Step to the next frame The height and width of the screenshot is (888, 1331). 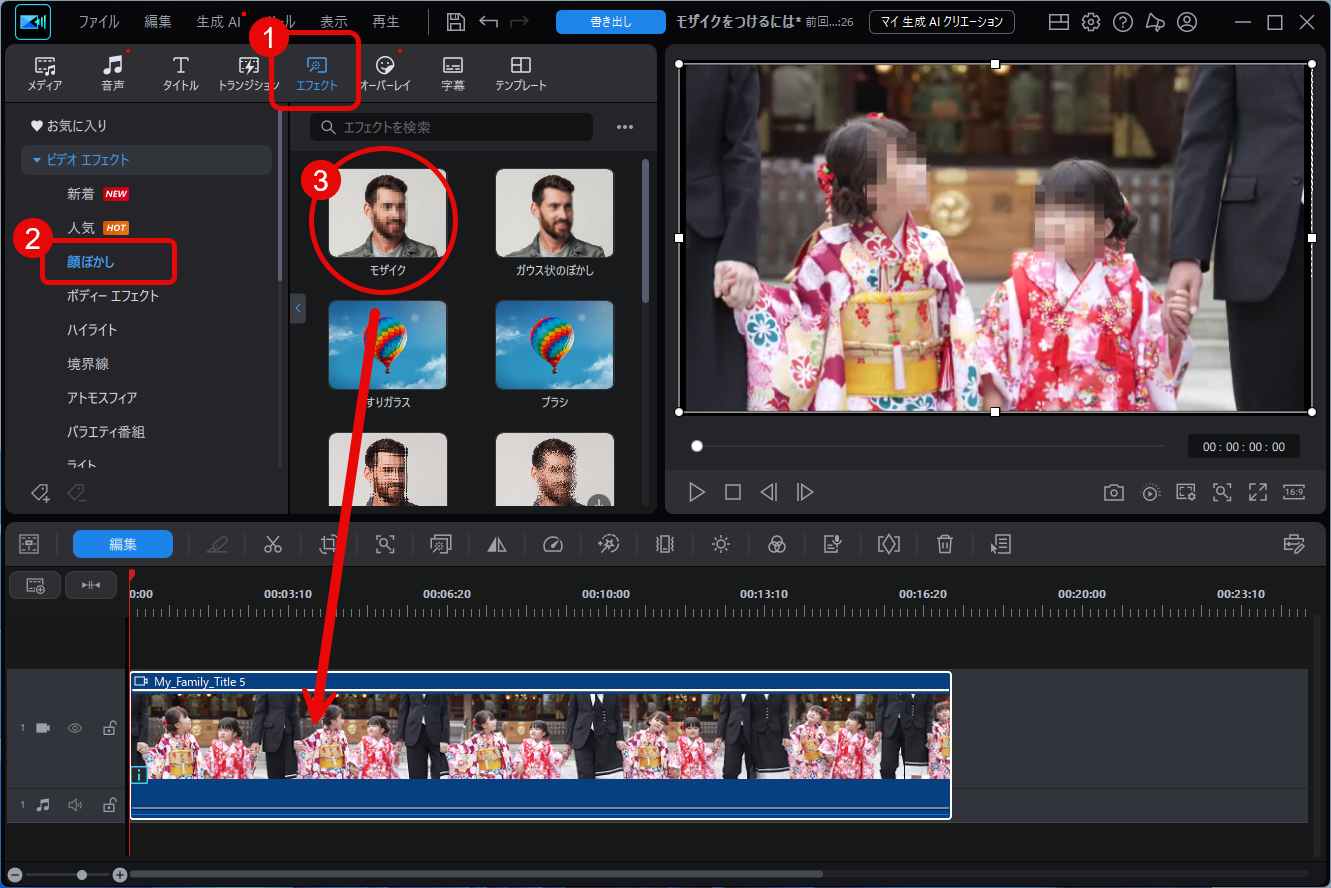pyautogui.click(x=804, y=492)
